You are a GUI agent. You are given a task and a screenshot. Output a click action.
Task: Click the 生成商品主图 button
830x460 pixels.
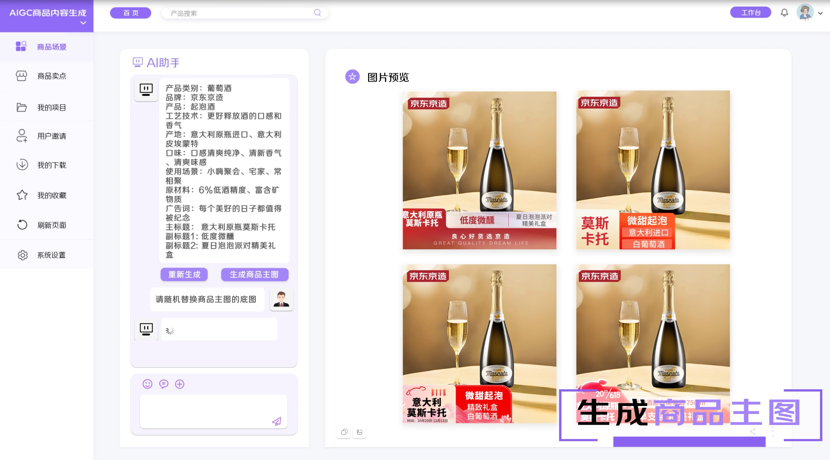point(254,274)
